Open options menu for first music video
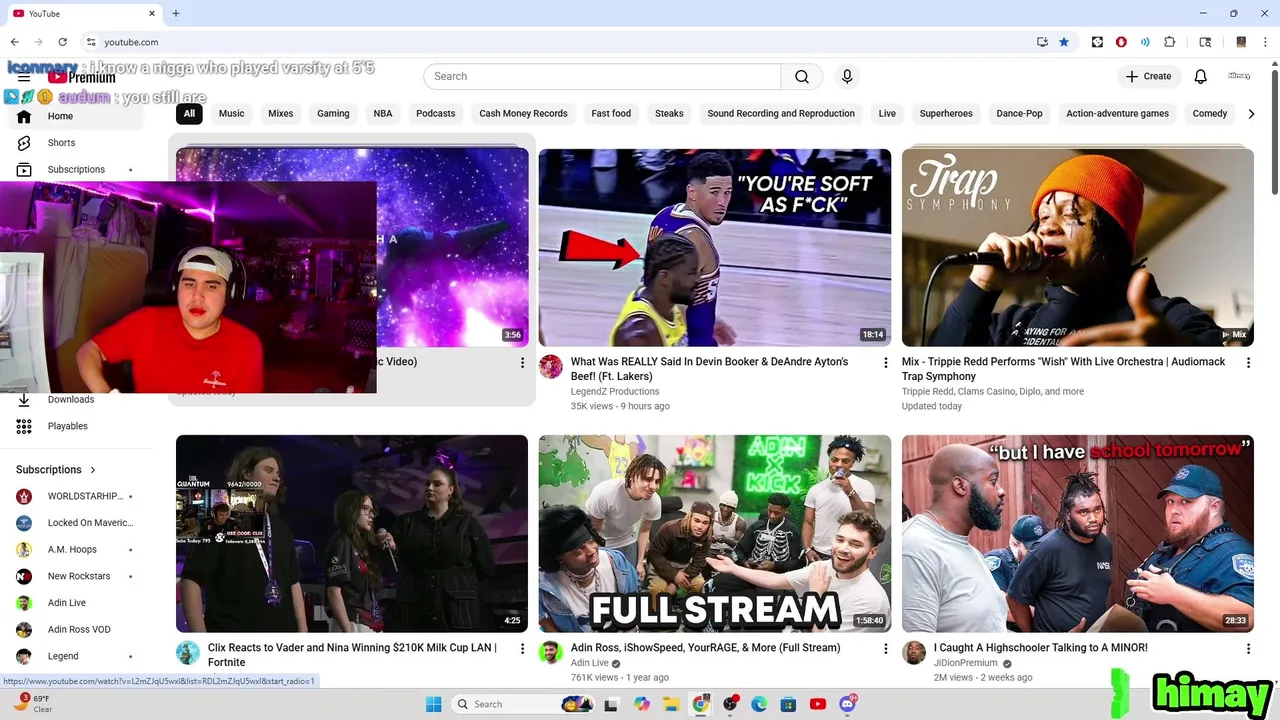The width and height of the screenshot is (1280, 720). [522, 362]
